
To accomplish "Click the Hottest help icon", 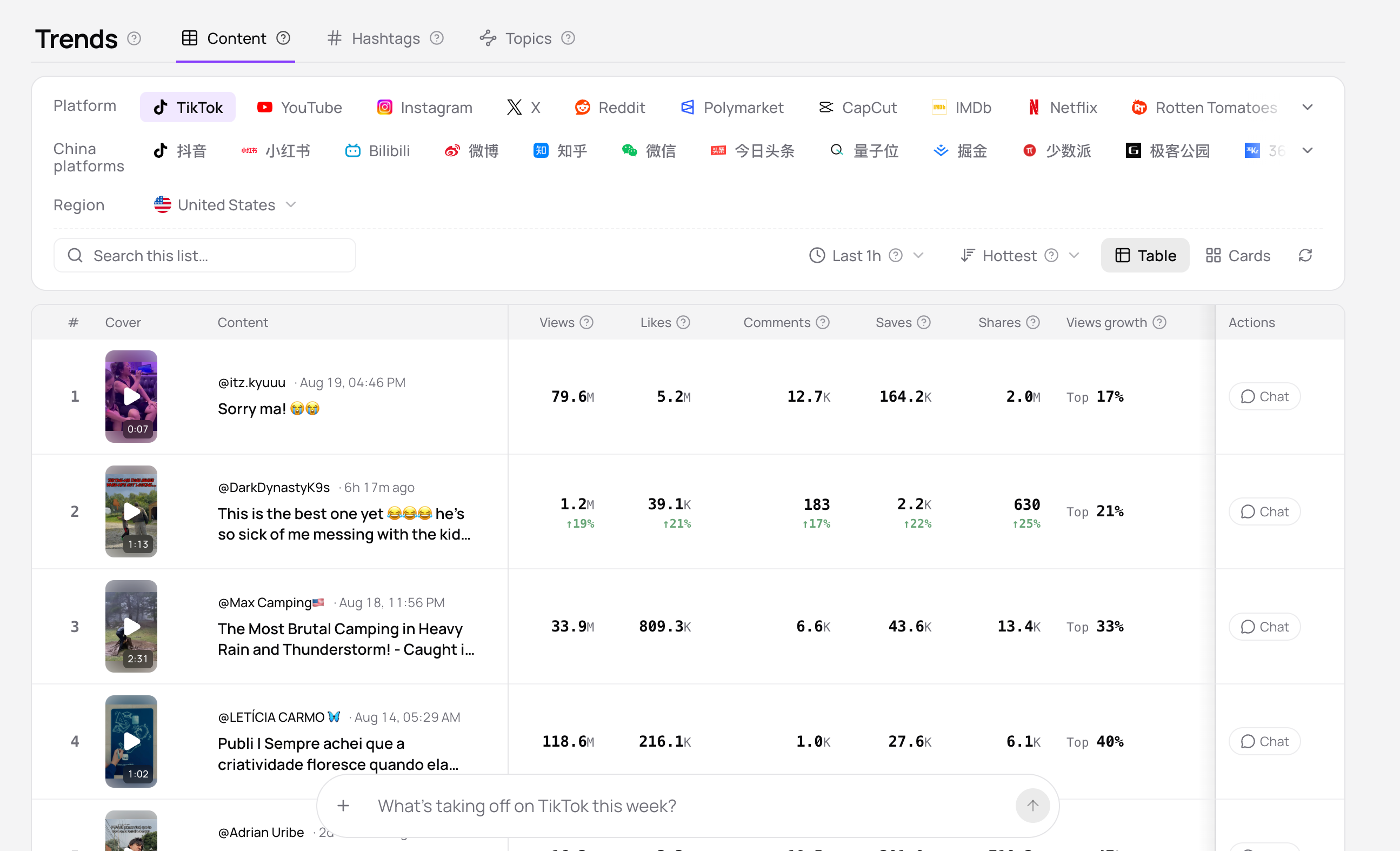I will (x=1051, y=255).
